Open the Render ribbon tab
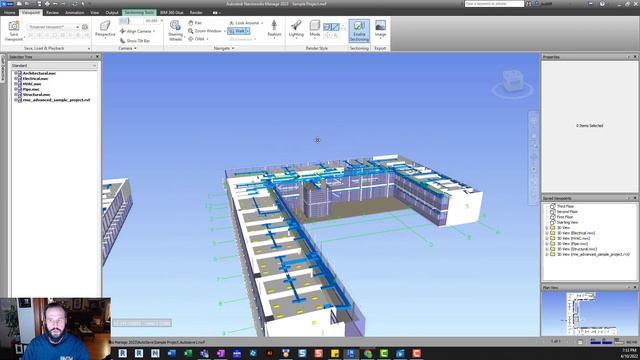Viewport: 640px width, 360px height. pos(196,13)
